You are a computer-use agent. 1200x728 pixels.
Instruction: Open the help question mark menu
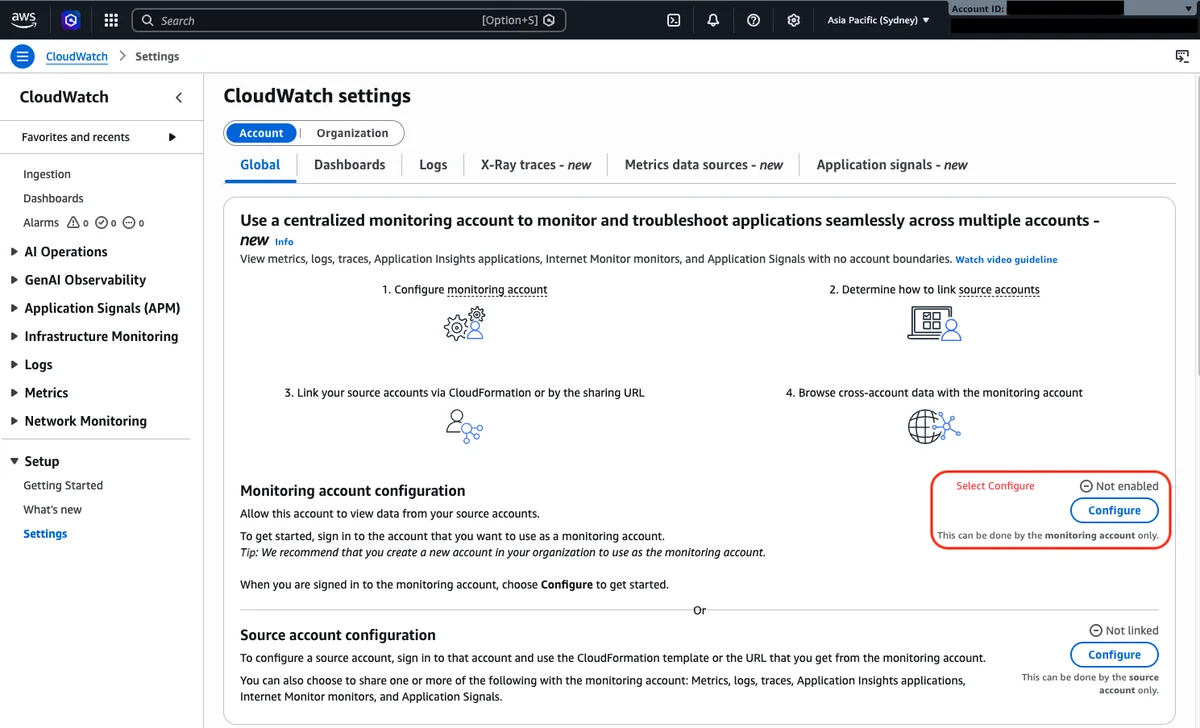(753, 20)
